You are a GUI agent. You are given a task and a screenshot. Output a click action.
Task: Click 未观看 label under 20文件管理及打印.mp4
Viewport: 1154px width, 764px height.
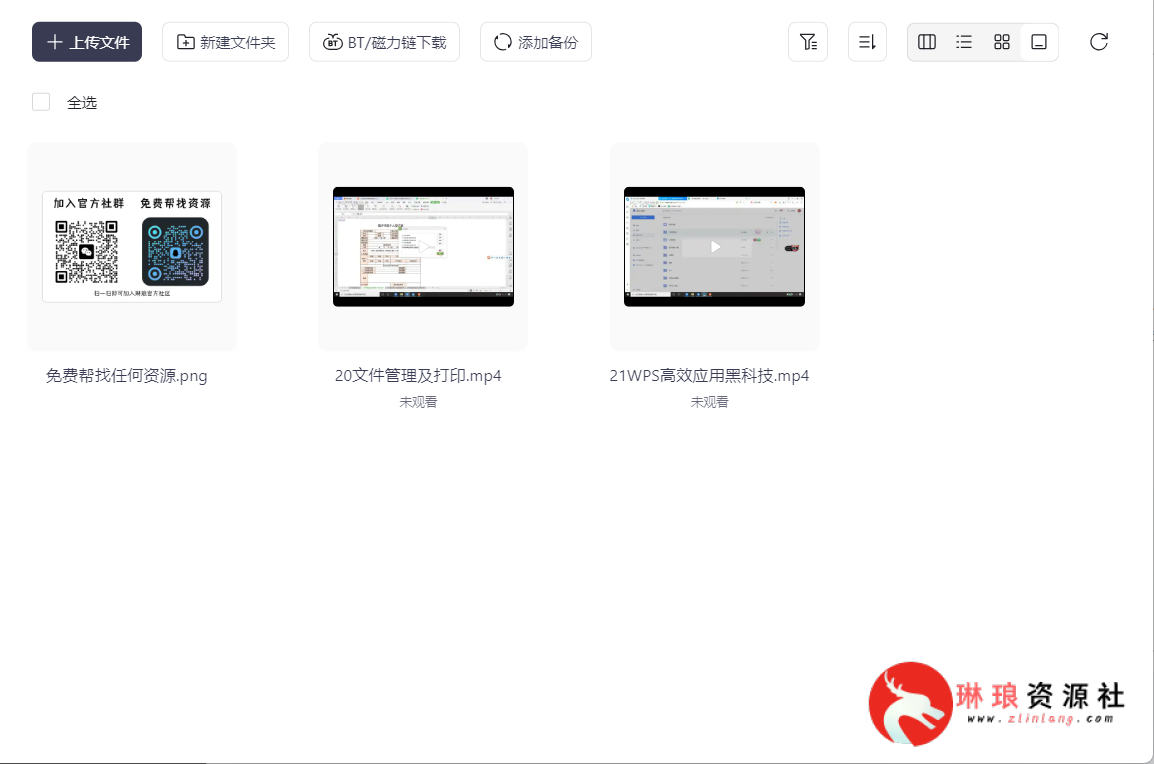(x=418, y=402)
